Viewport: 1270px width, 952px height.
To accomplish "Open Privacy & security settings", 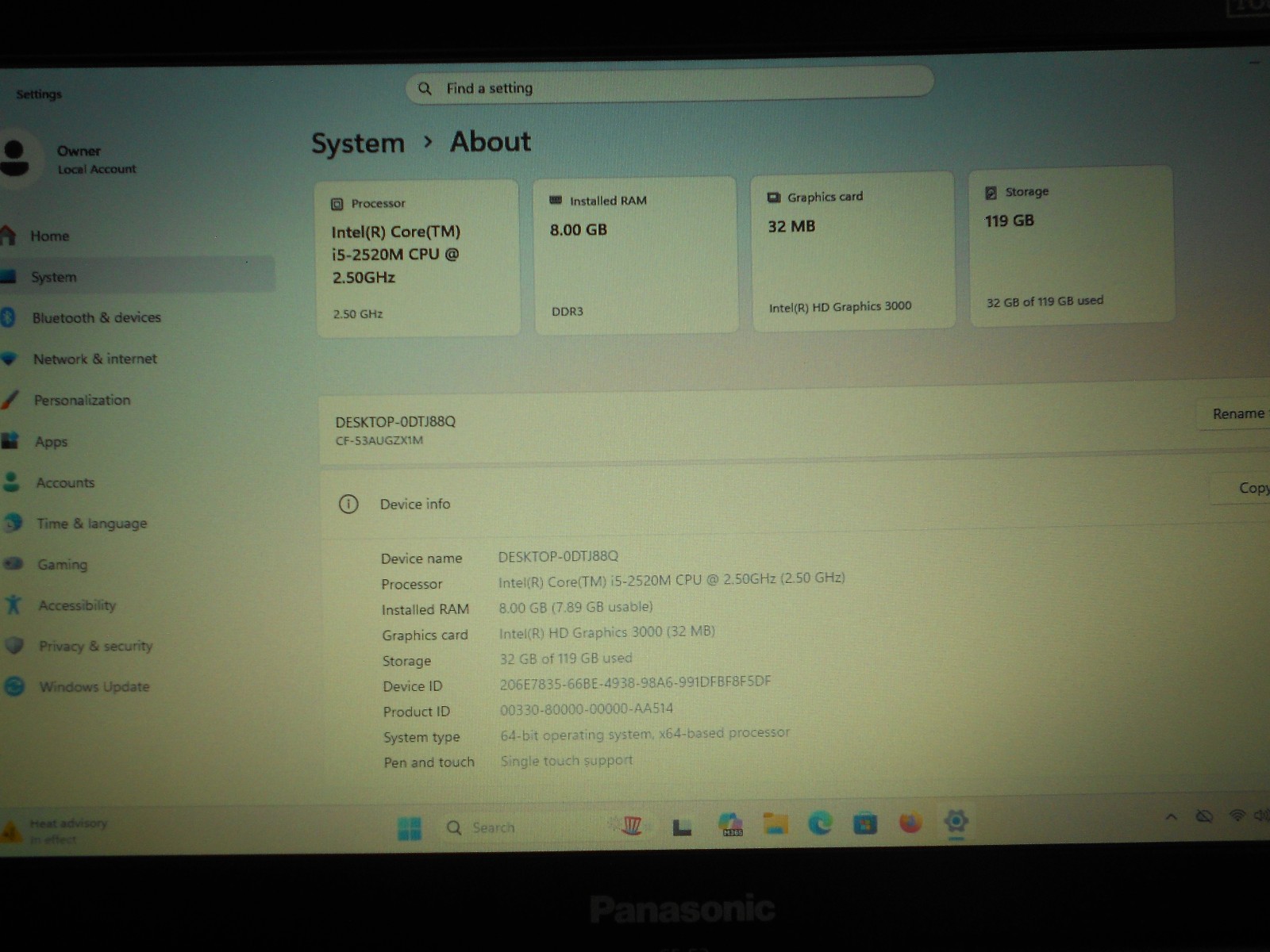I will (x=95, y=646).
